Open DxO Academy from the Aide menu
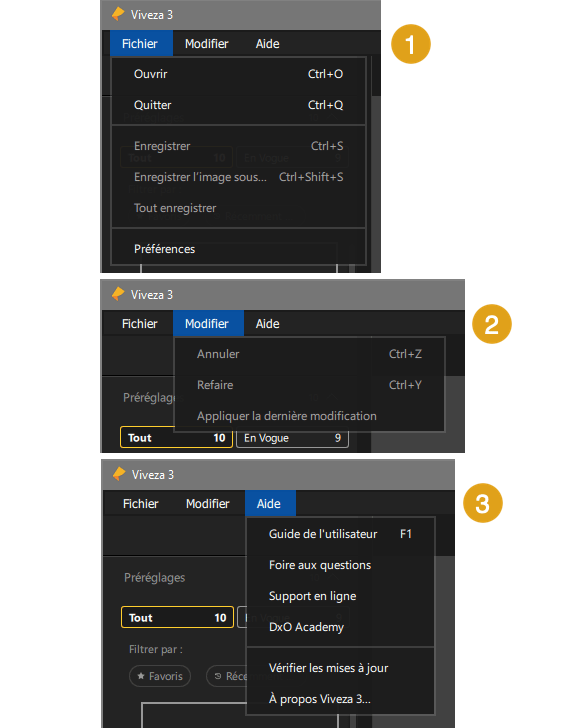The image size is (571, 728). tap(340, 627)
